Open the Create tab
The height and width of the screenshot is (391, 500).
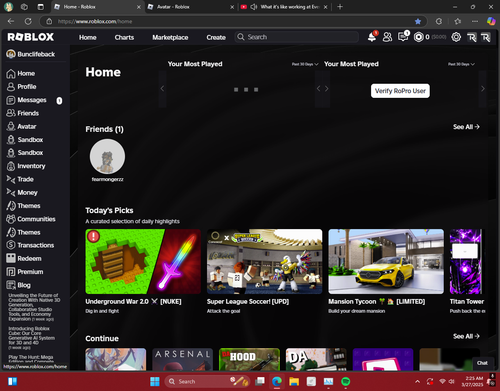tap(216, 37)
